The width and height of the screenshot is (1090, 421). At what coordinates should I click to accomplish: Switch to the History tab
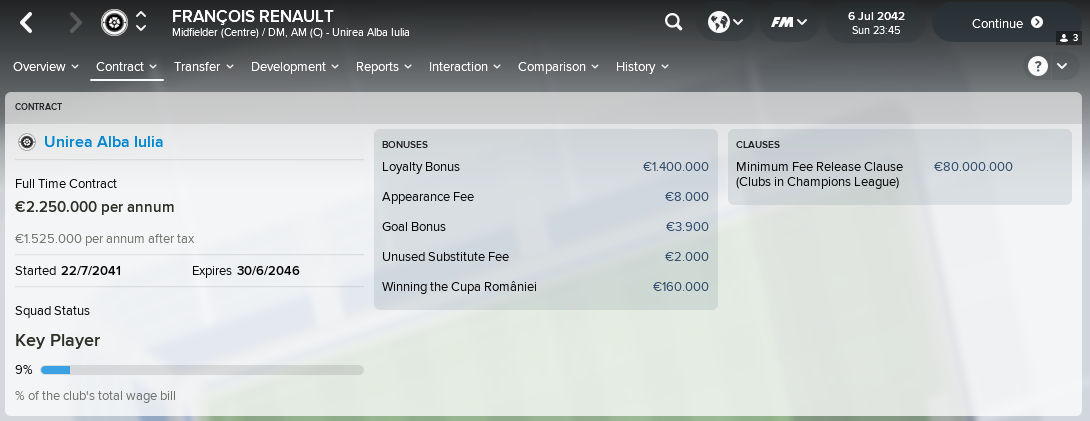coord(642,67)
